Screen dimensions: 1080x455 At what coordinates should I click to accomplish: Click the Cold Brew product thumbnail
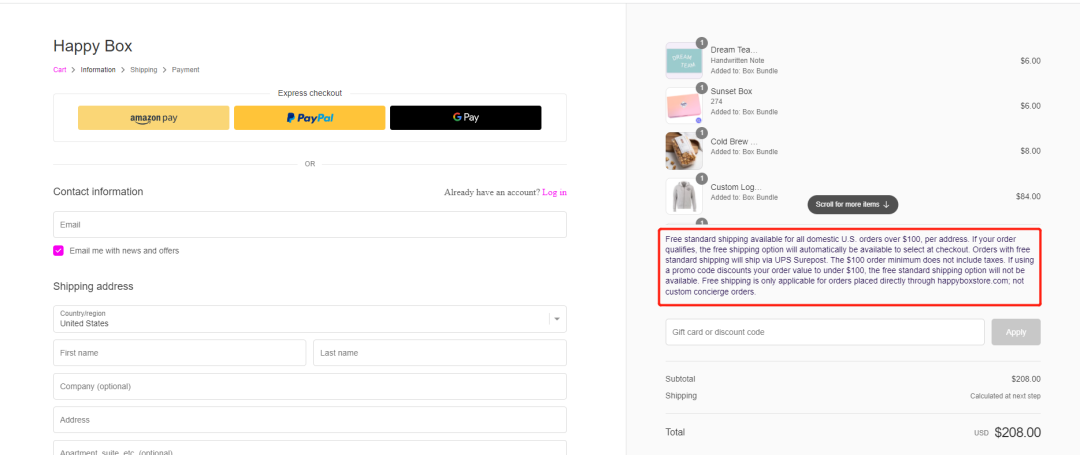coord(684,151)
